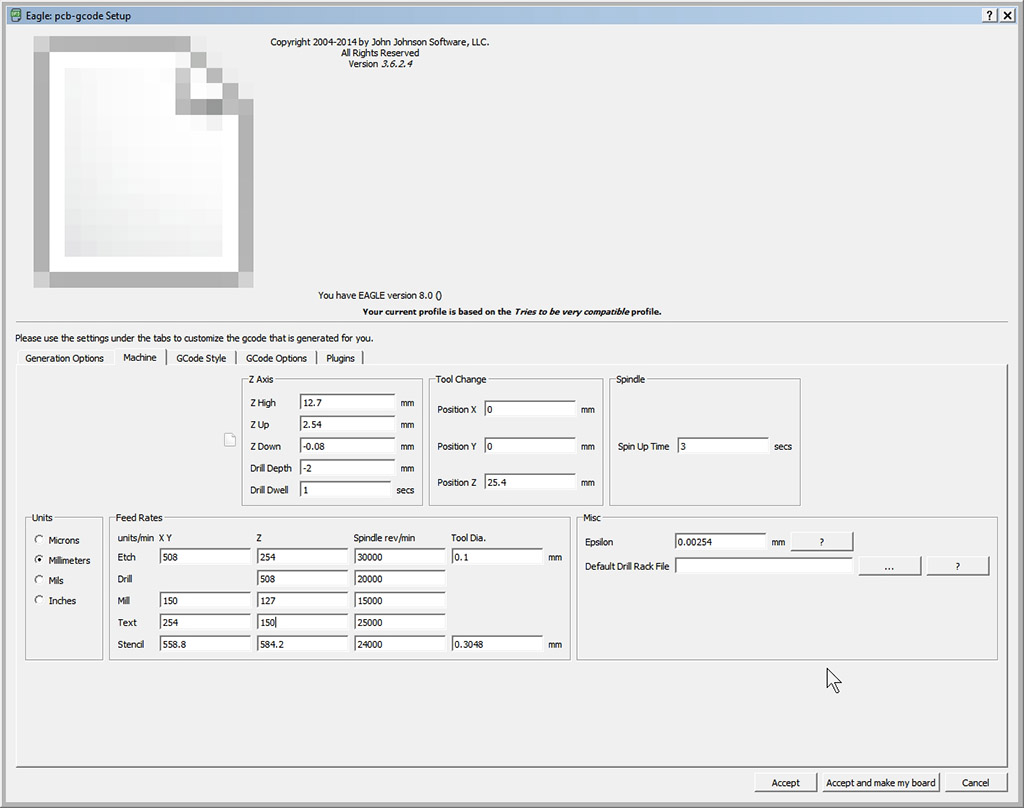The image size is (1024, 808).
Task: Click the Mill spindle speed field
Action: (400, 600)
